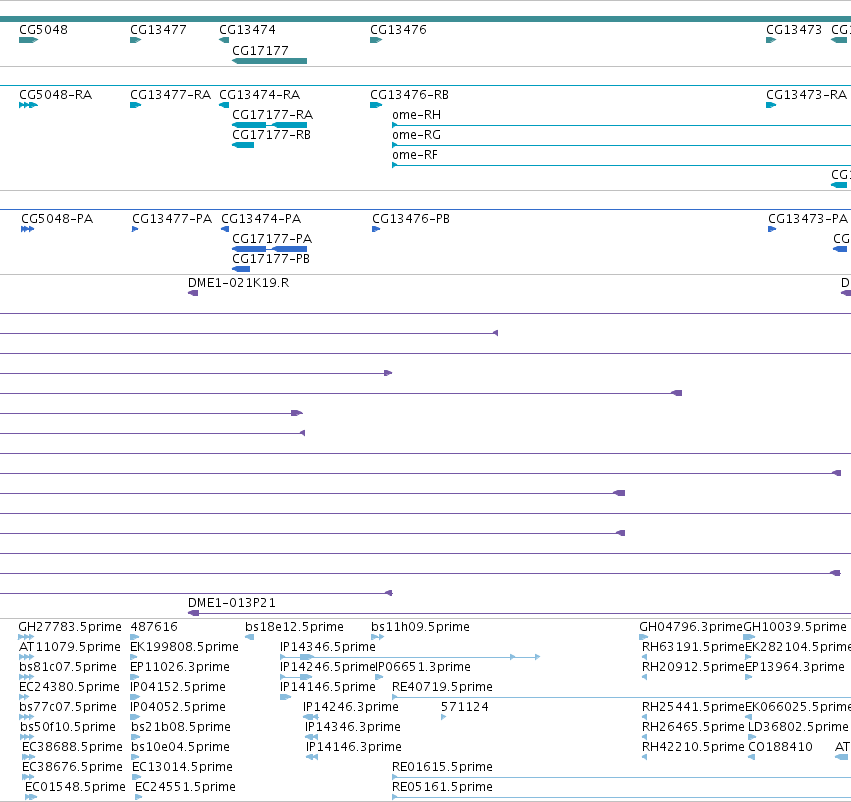The width and height of the screenshot is (851, 802).
Task: Open EST label IP14346.5prime
Action: click(328, 647)
